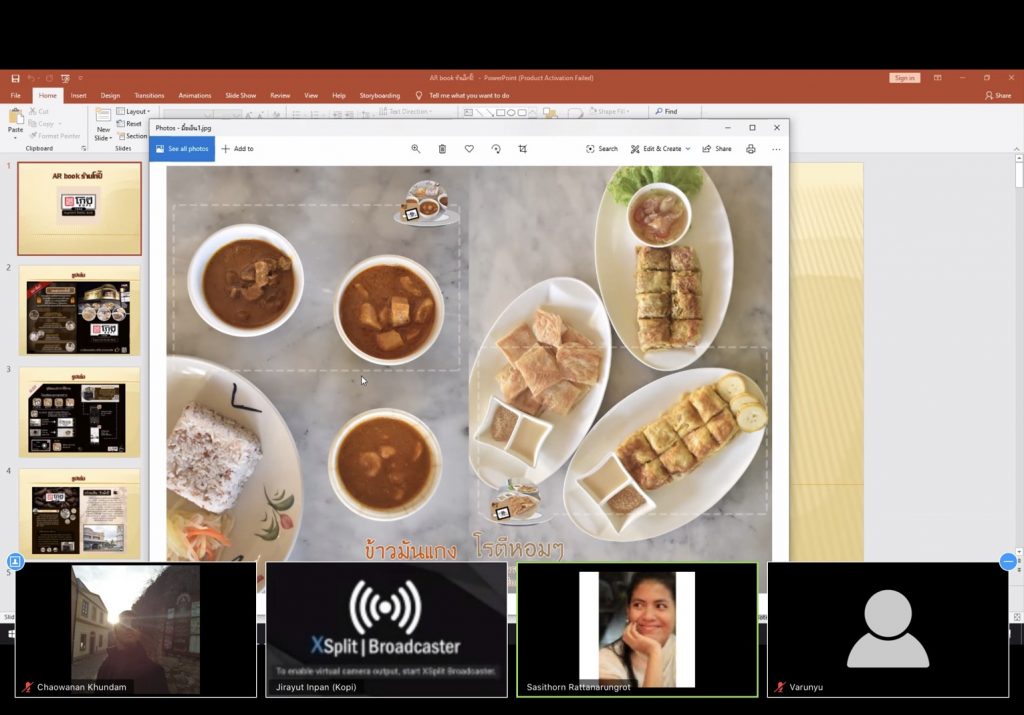Viewport: 1024px width, 715px height.
Task: Select slide 2 thumbnail in the slide panel
Action: pyautogui.click(x=79, y=310)
